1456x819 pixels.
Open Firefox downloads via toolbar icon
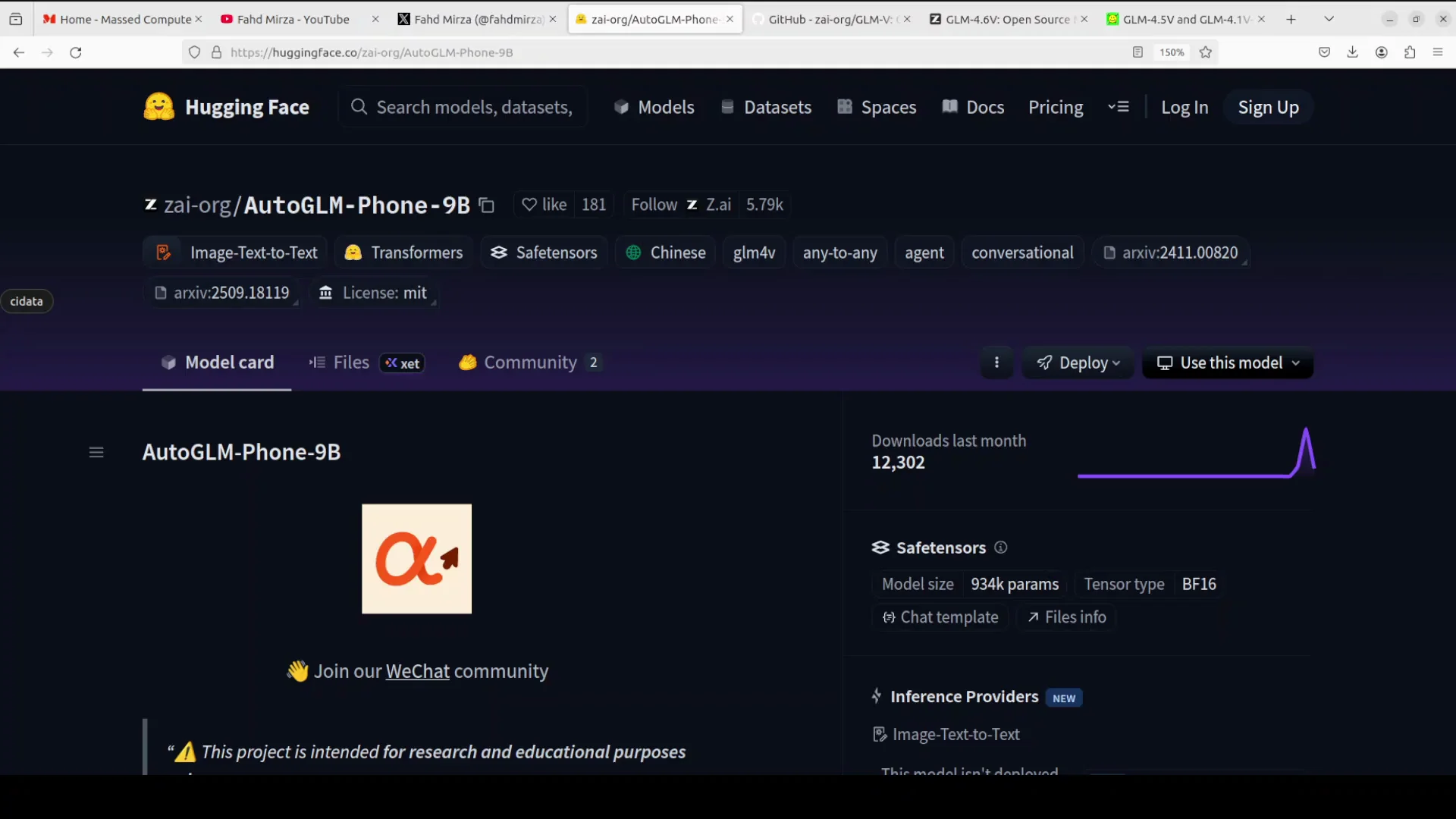[1353, 52]
